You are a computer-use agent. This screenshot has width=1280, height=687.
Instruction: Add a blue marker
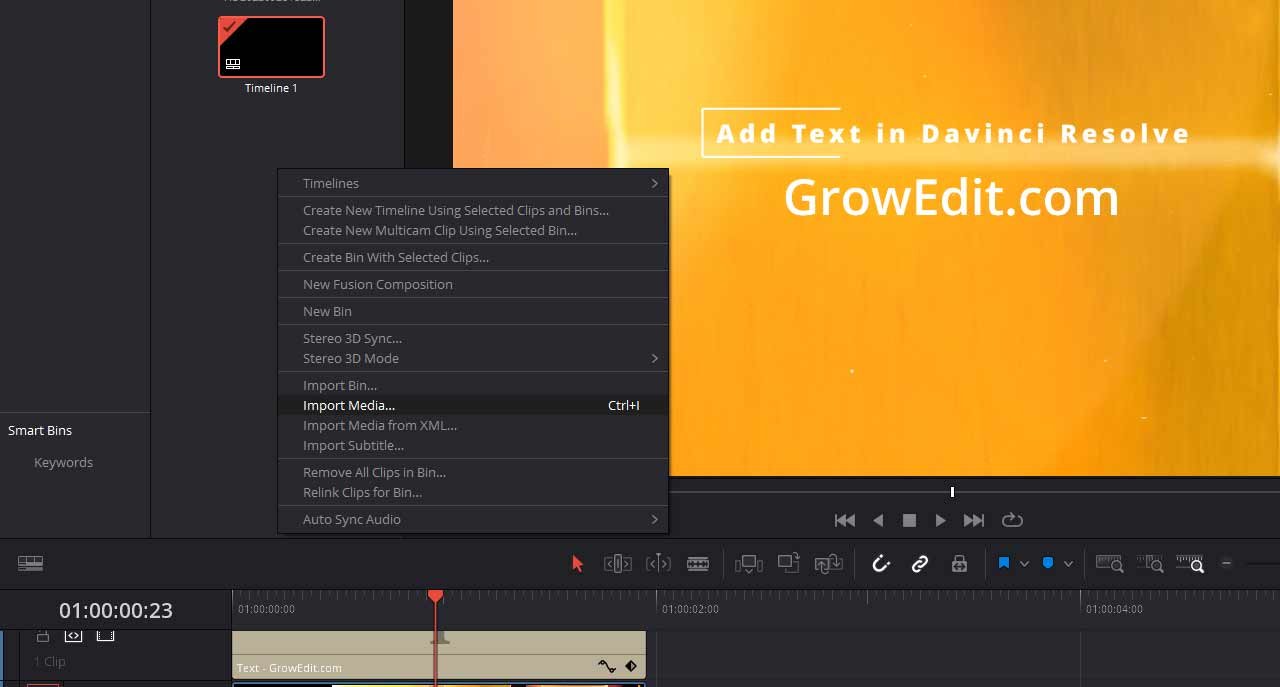pos(1048,563)
